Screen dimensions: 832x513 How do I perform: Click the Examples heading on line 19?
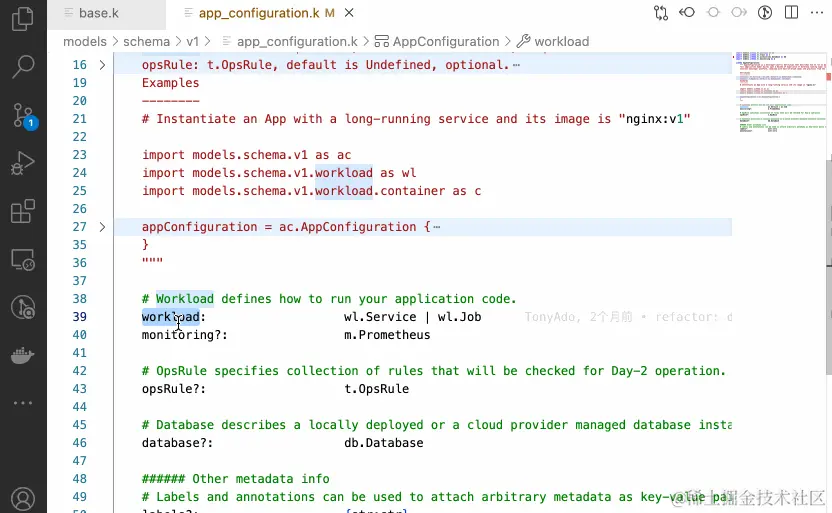point(170,83)
